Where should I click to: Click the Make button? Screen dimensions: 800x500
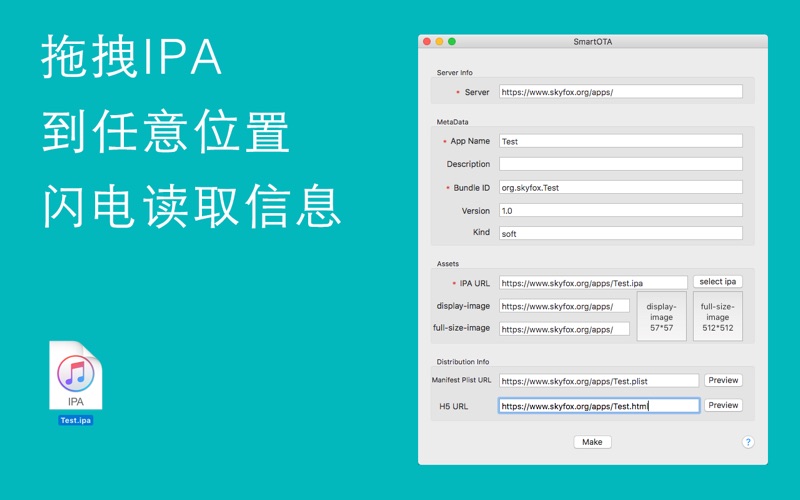coord(592,442)
